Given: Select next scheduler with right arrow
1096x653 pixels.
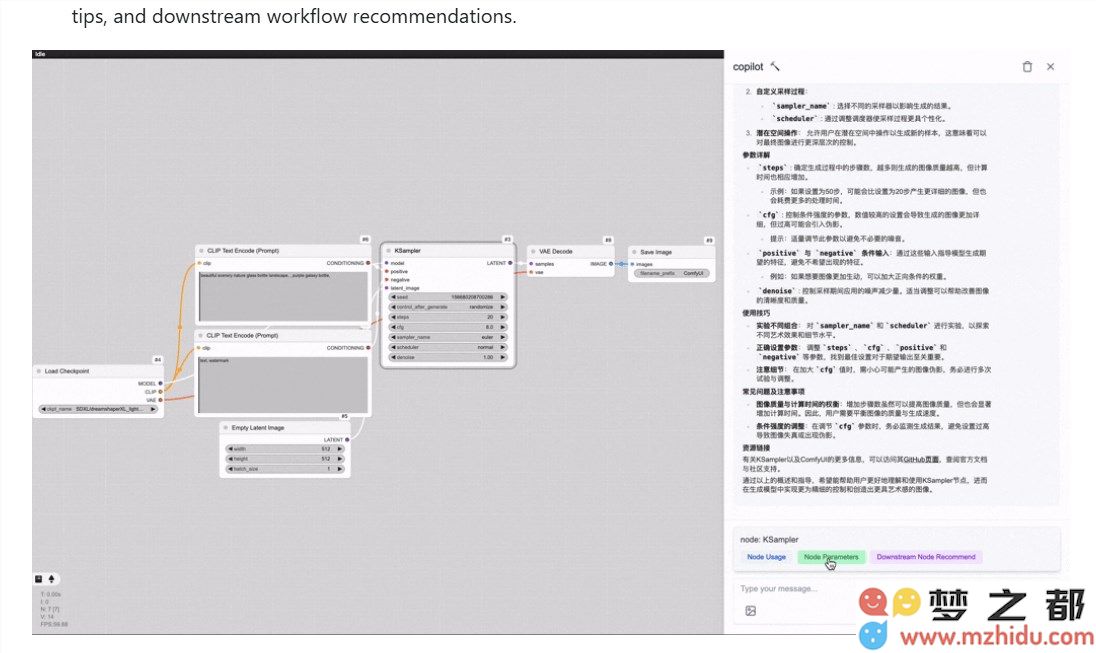Looking at the screenshot, I should pyautogui.click(x=503, y=347).
